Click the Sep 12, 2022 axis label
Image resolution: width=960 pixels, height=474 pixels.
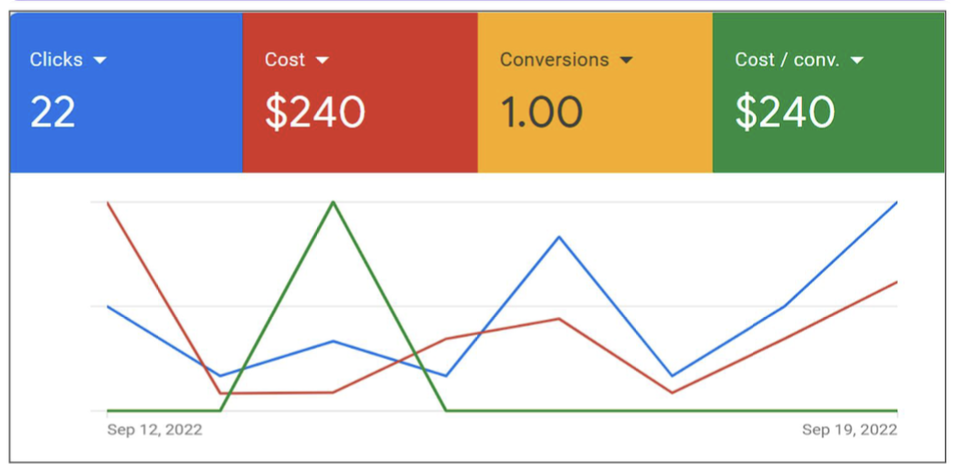(x=154, y=430)
